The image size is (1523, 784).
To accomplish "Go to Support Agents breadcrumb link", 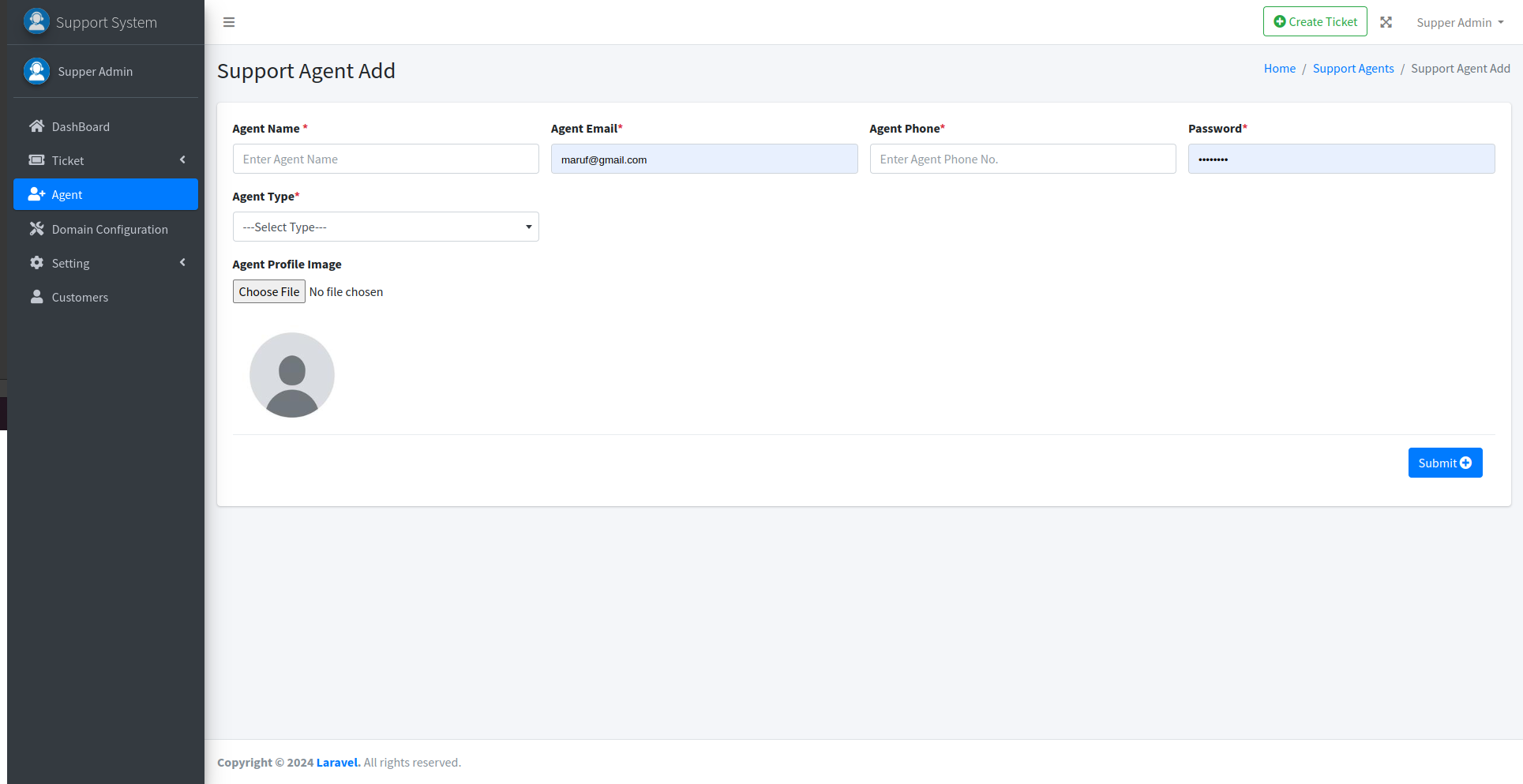I will pyautogui.click(x=1352, y=69).
